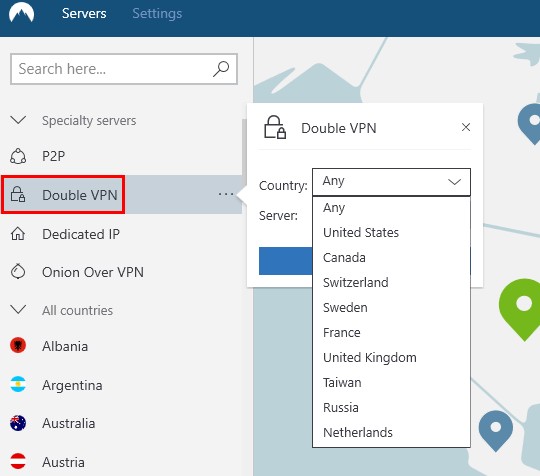Image resolution: width=540 pixels, height=476 pixels.
Task: Open the Servers tab
Action: click(x=84, y=13)
